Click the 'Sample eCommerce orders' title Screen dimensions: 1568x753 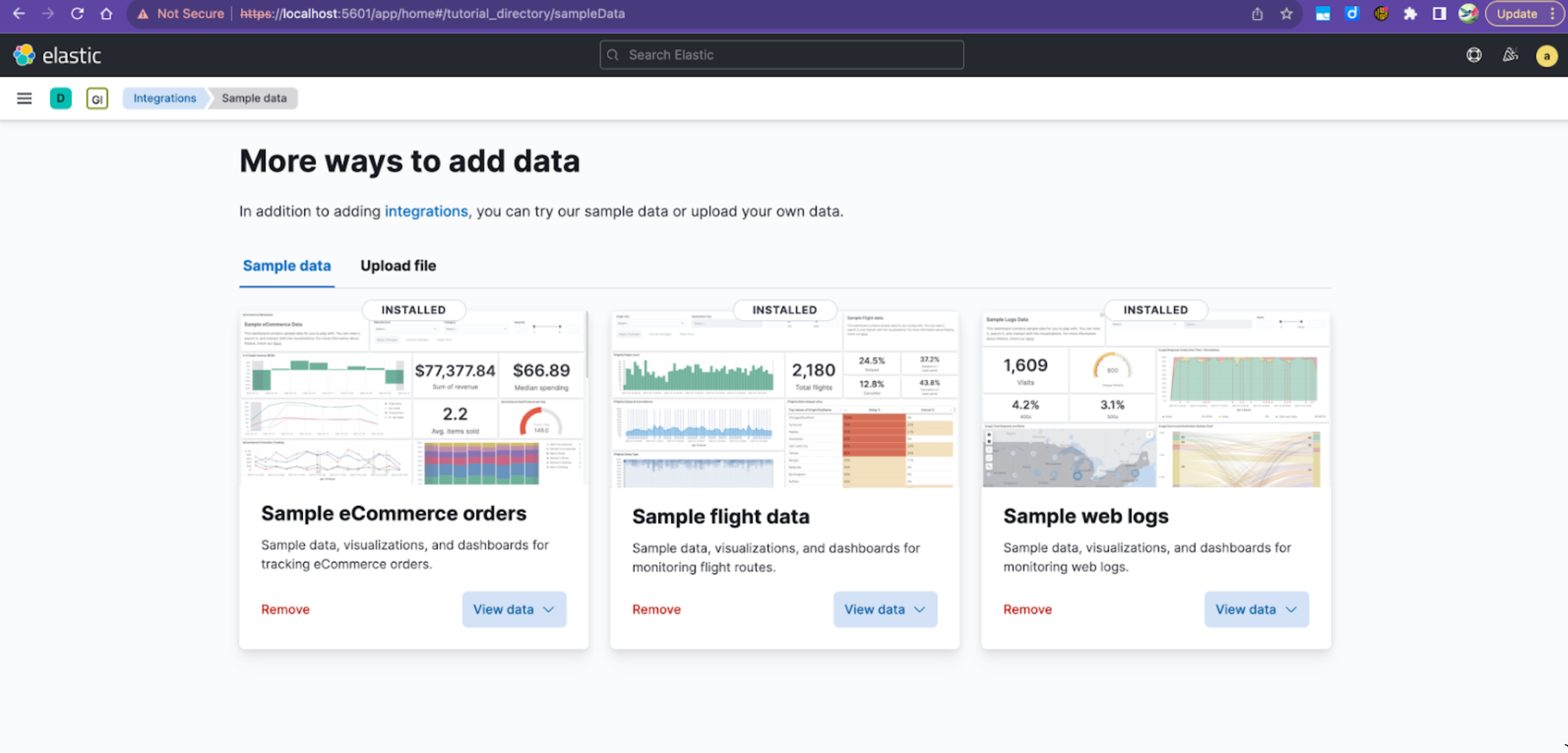pos(394,514)
